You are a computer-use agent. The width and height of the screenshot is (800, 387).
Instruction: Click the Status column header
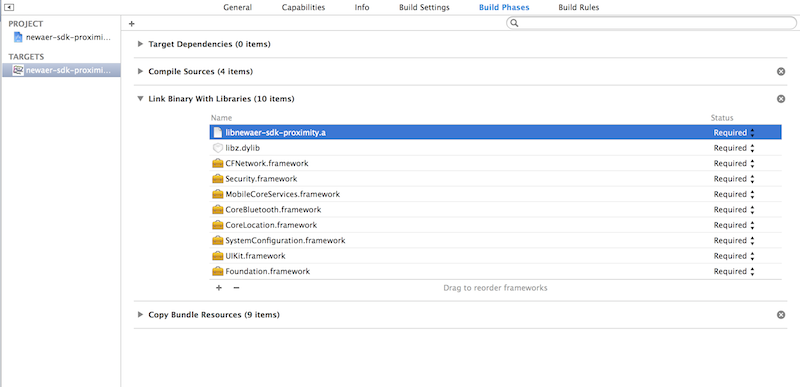pos(722,118)
